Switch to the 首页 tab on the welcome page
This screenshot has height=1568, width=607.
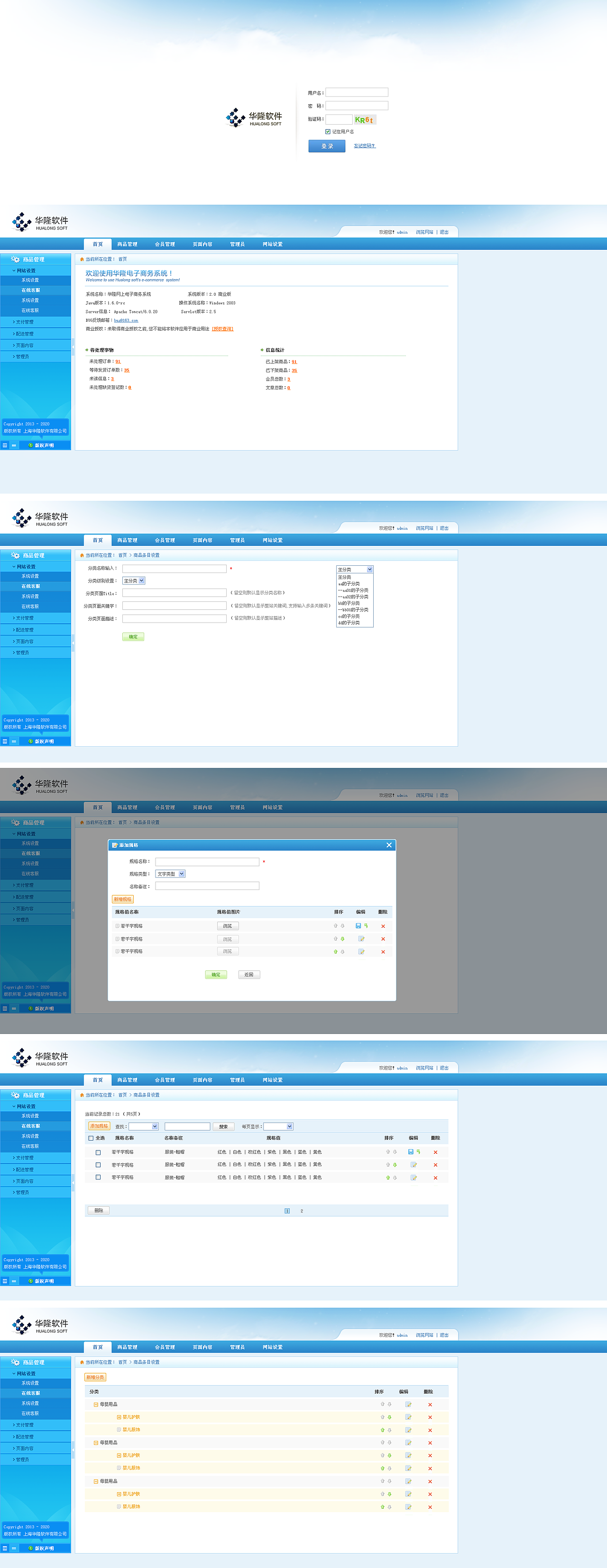[98, 244]
